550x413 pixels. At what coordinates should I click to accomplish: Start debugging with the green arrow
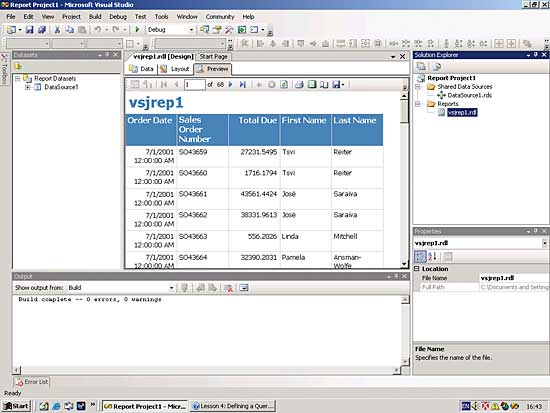pos(138,30)
